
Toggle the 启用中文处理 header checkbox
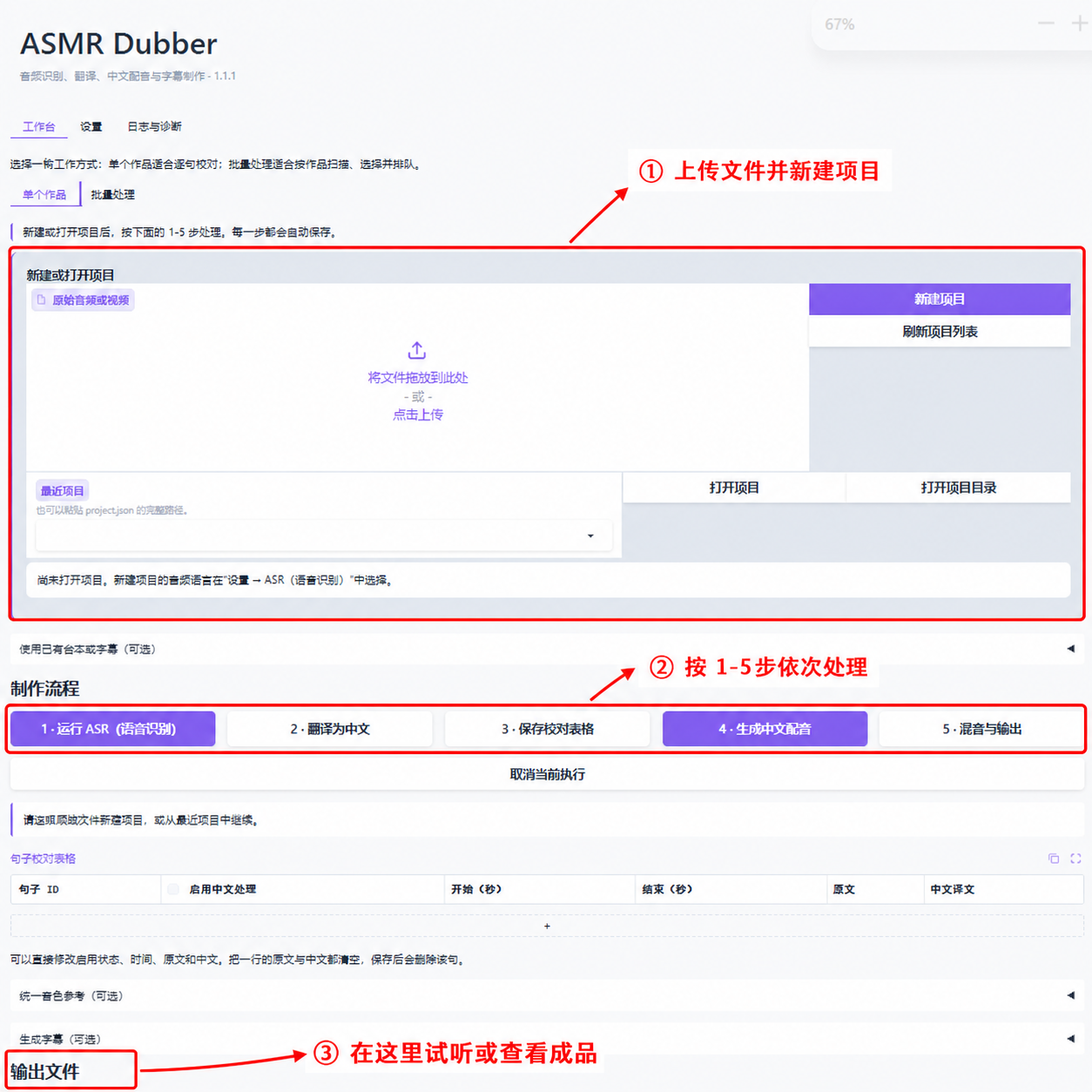(173, 889)
